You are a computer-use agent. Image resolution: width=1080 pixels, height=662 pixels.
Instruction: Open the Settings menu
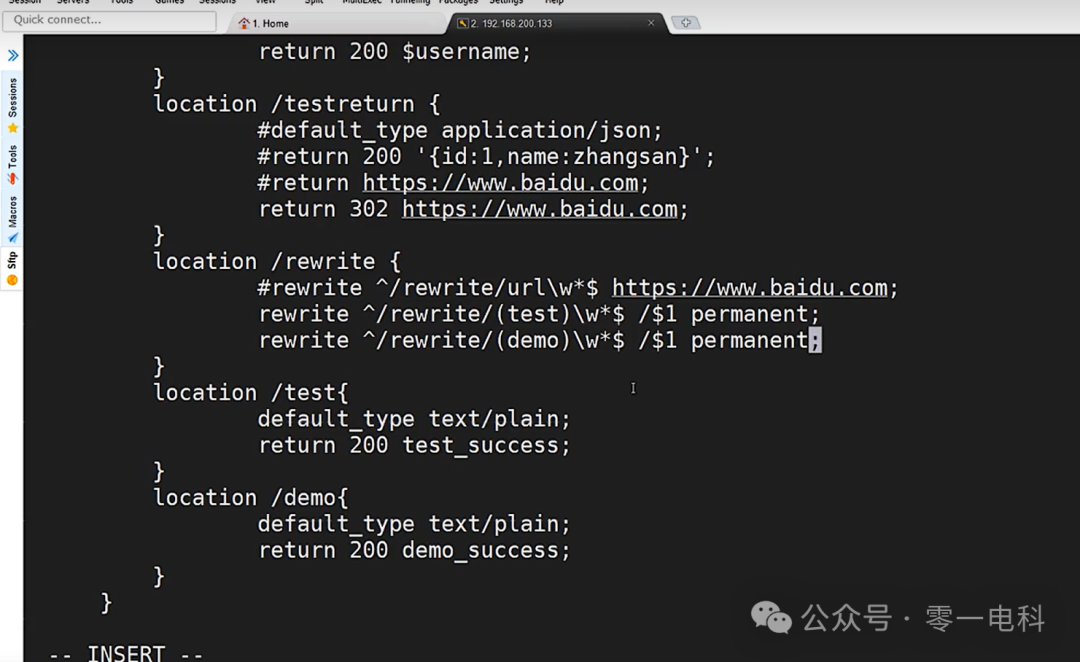tap(505, 3)
